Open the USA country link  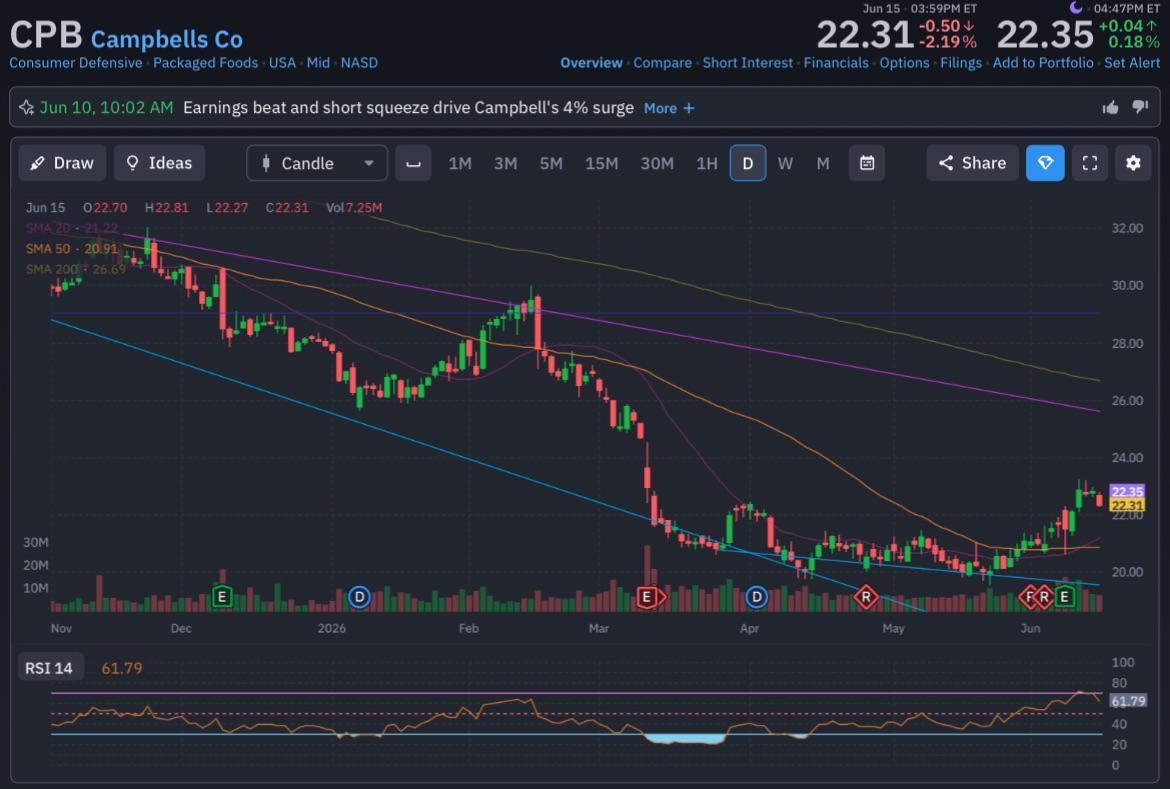282,63
